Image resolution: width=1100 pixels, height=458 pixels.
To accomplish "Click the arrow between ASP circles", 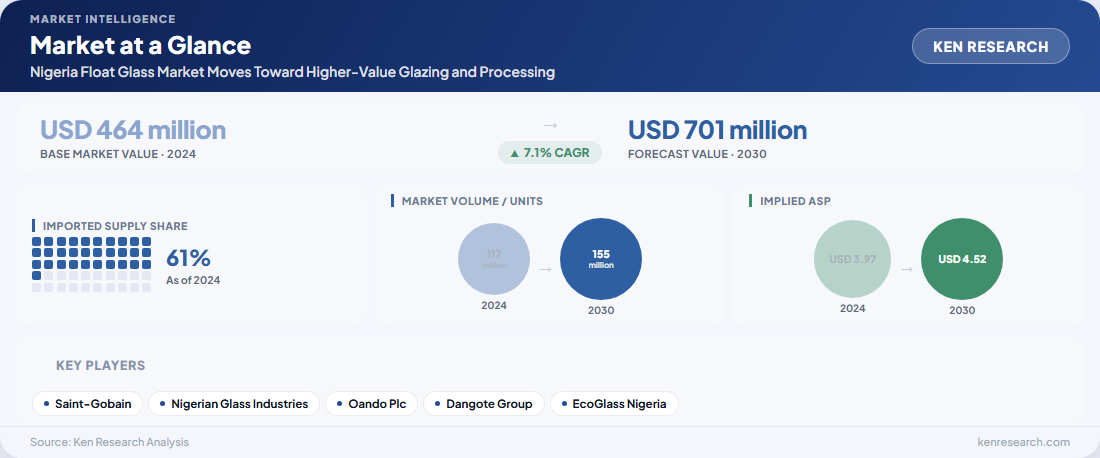I will tap(906, 269).
